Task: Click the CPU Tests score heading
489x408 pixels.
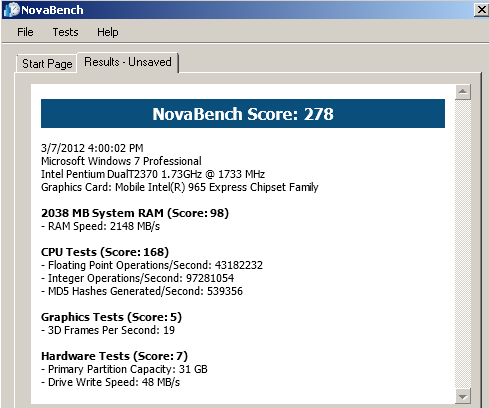Action: tap(105, 252)
